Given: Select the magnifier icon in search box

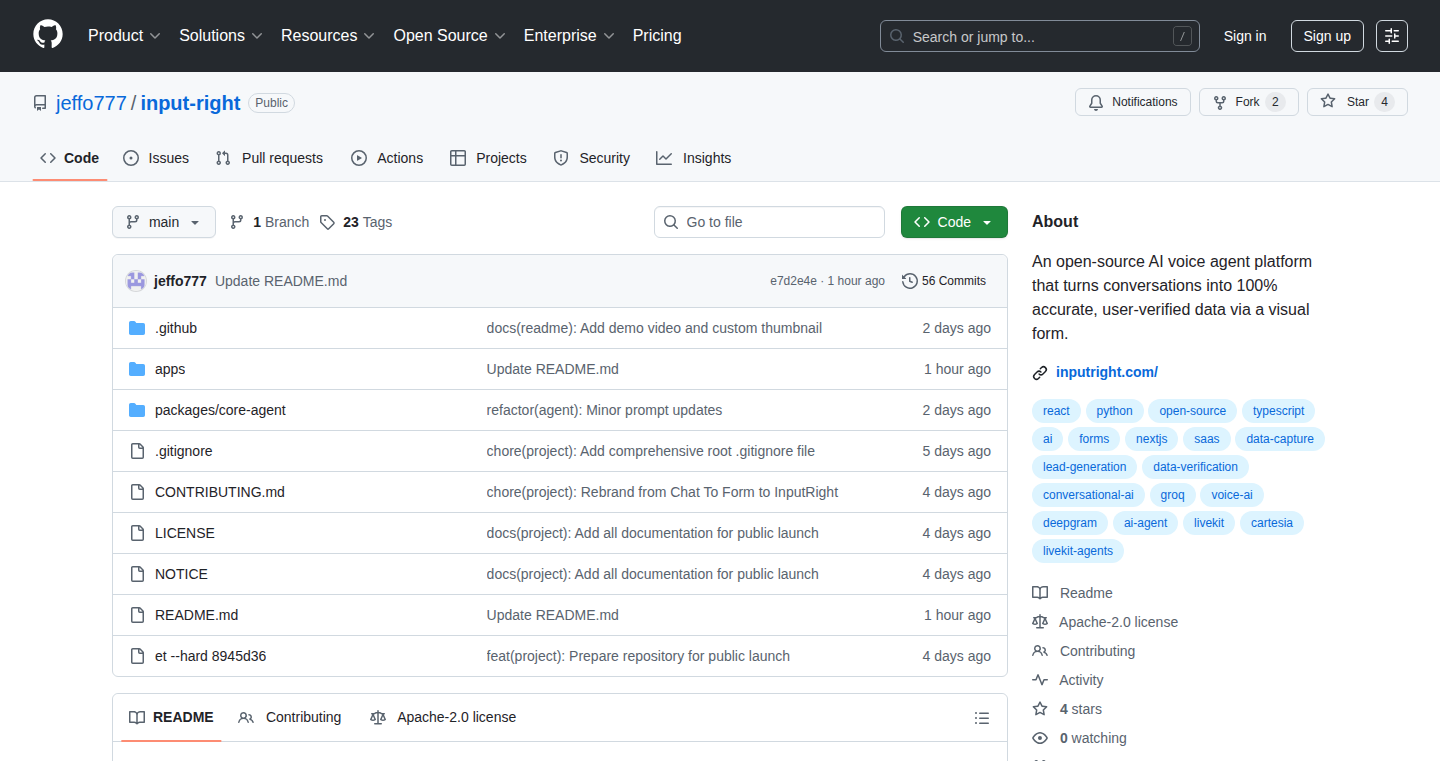Looking at the screenshot, I should (897, 37).
